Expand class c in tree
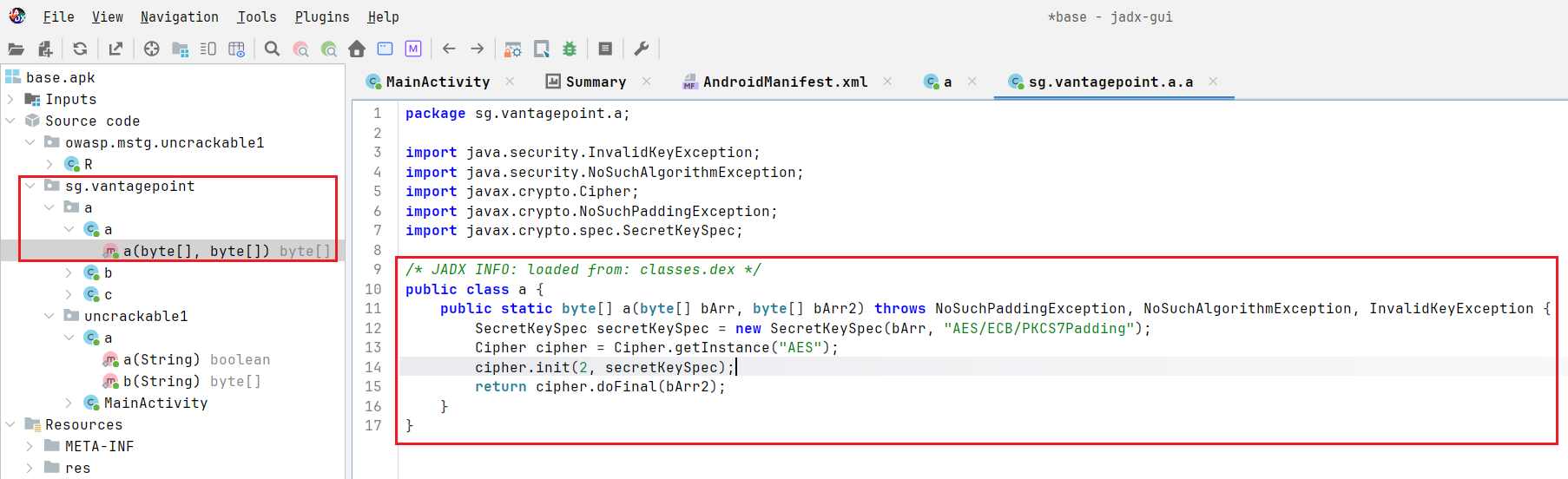Screen dimensions: 1568x479 69,294
